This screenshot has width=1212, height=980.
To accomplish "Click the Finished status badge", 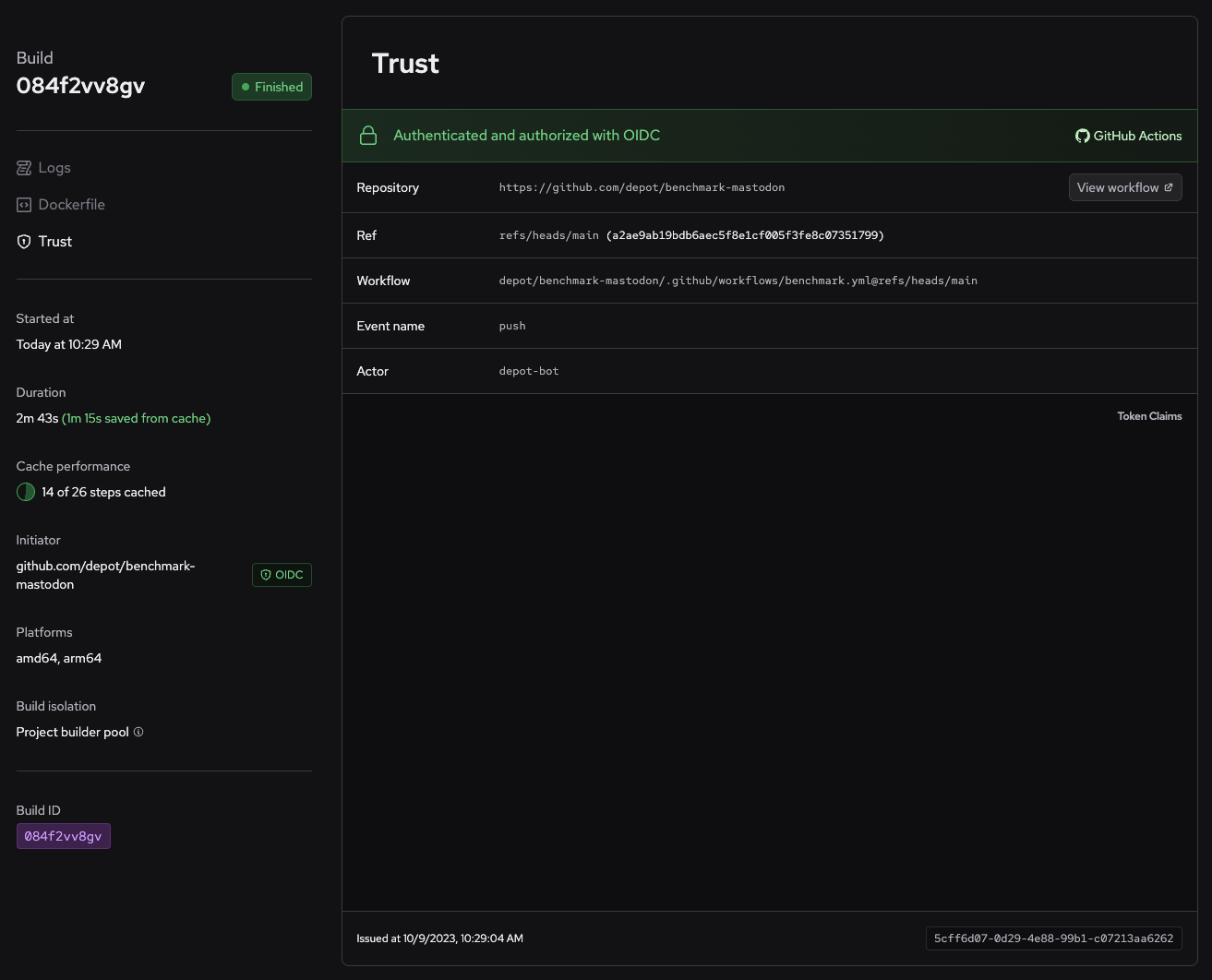I will click(x=271, y=87).
